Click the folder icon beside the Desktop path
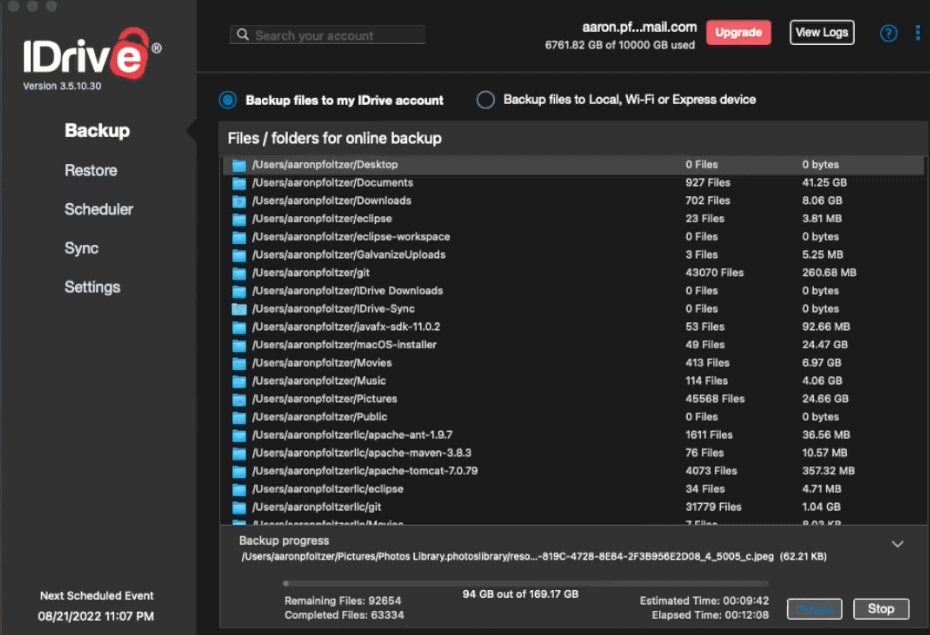 (x=239, y=165)
